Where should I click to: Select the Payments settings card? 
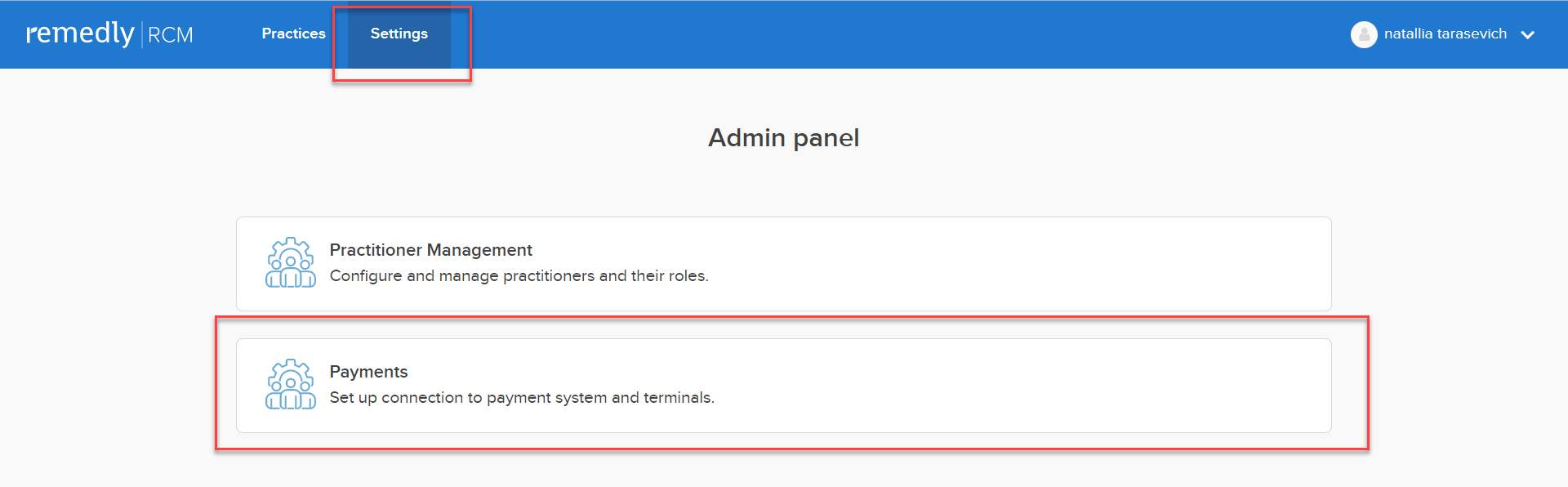784,386
